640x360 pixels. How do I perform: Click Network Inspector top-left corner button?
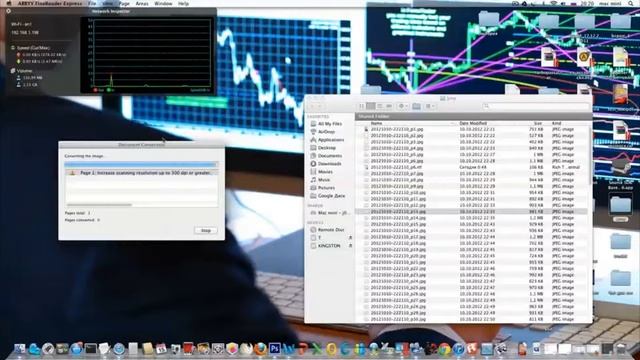(8, 11)
